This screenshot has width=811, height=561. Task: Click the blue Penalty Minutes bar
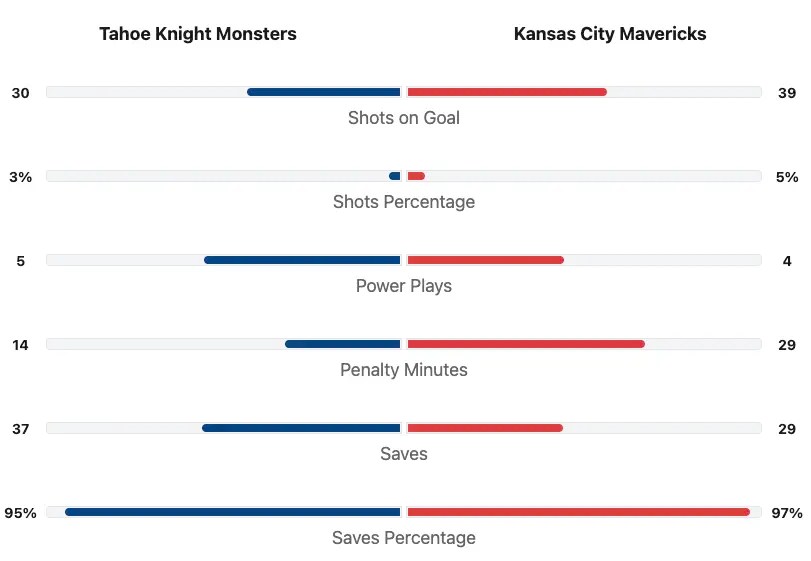coord(343,344)
